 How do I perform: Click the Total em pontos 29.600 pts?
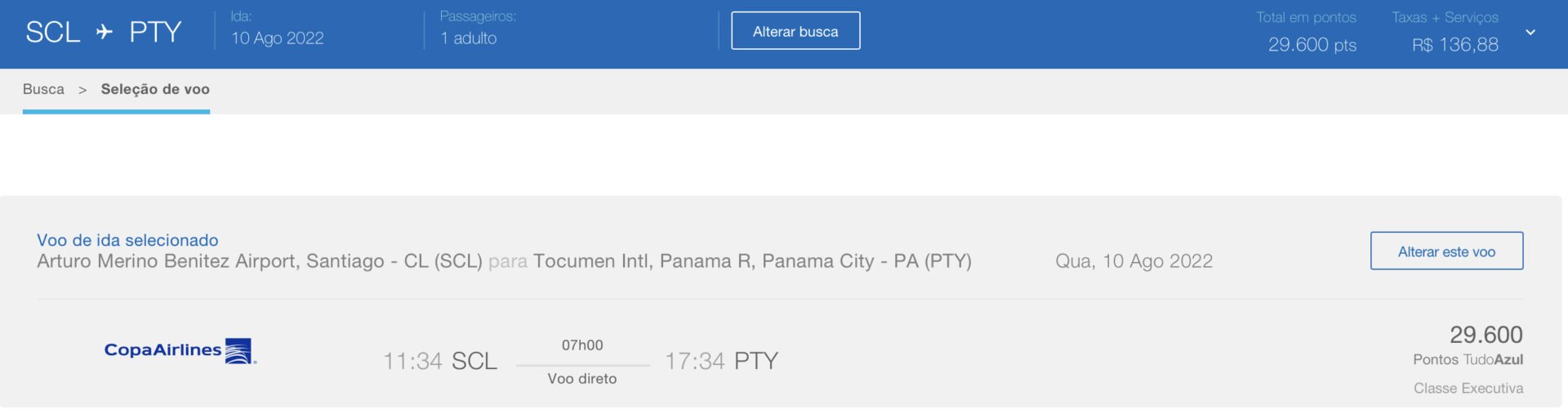(1312, 45)
